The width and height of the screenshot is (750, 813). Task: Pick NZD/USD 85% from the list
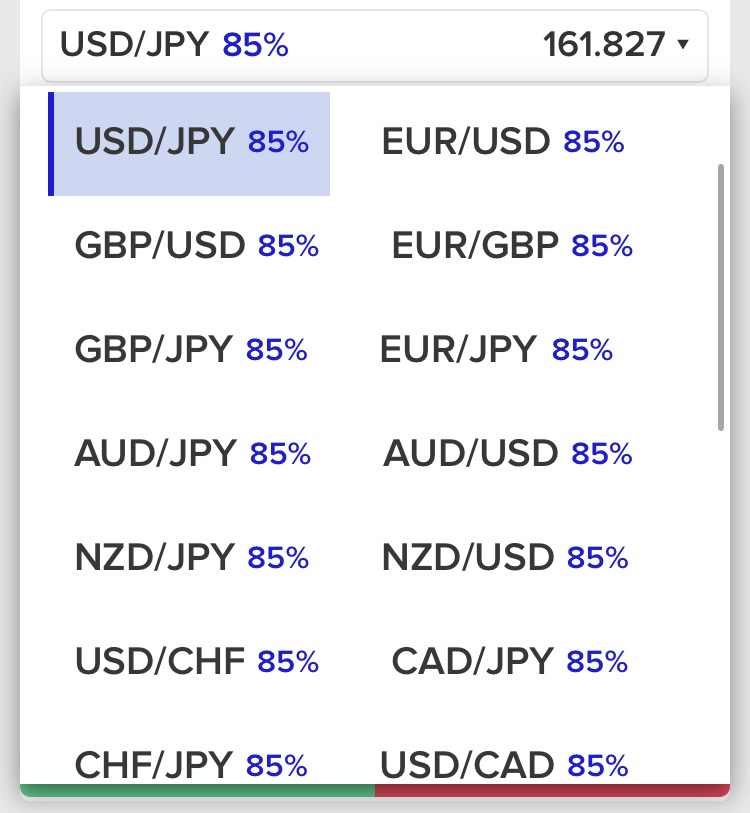(505, 557)
